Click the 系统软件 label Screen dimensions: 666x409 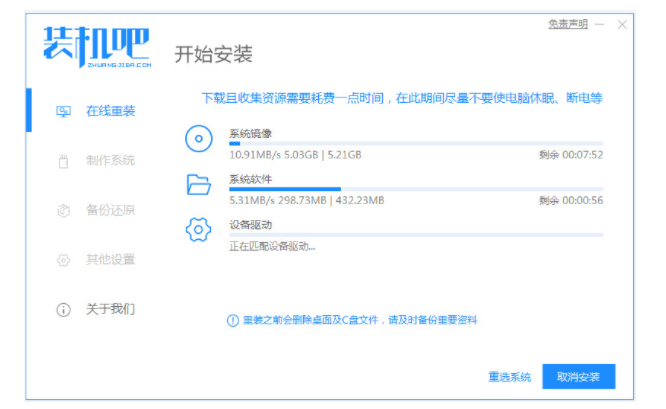[251, 179]
